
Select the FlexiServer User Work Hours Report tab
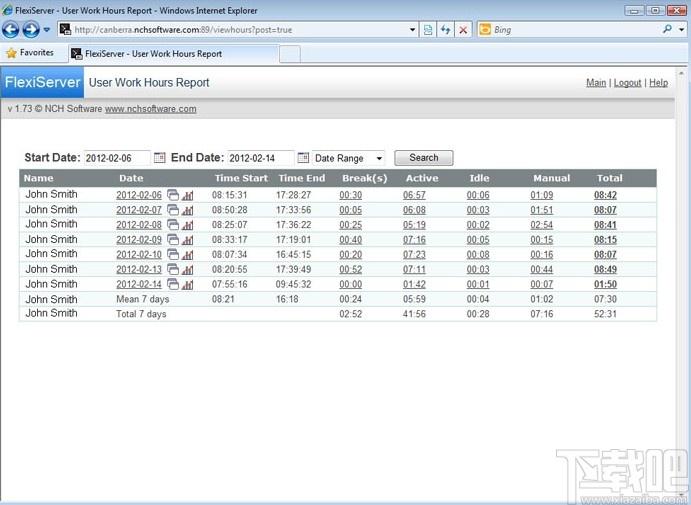point(174,54)
